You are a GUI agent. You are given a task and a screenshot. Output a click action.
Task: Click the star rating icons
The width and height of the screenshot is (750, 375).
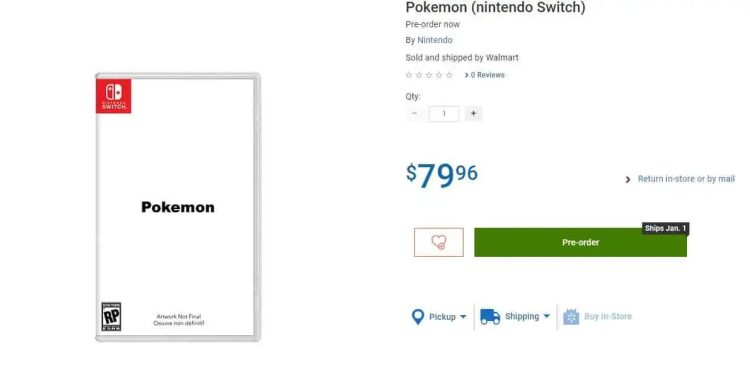(429, 75)
